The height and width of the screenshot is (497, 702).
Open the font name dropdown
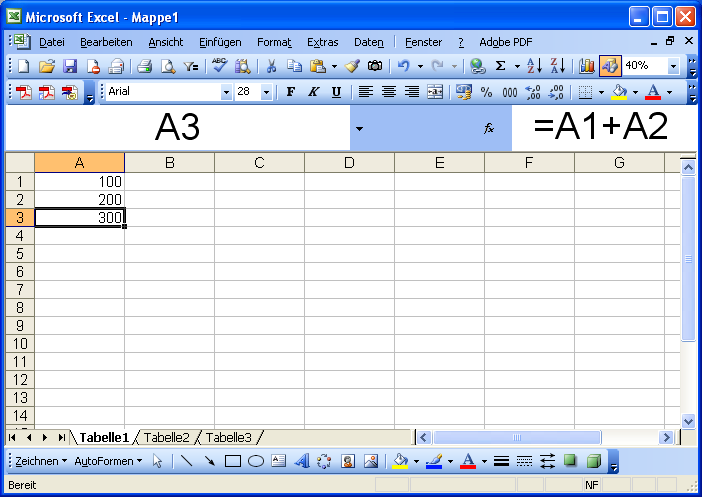tap(226, 92)
